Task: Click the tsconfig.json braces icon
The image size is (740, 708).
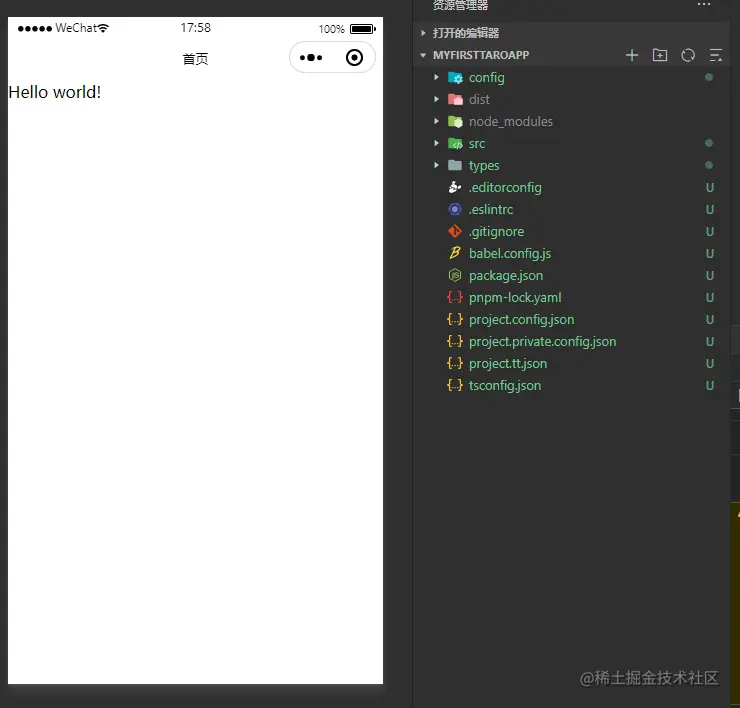Action: 455,385
